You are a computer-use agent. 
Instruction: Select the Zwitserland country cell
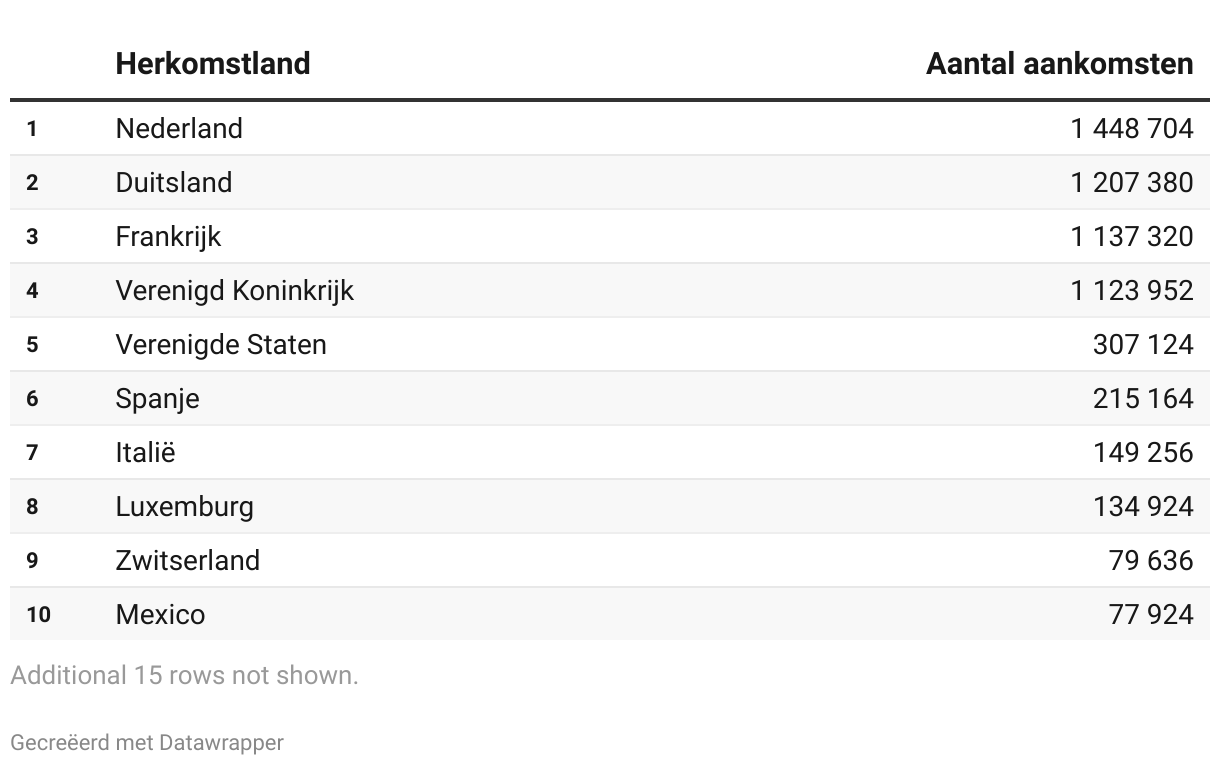coord(188,561)
